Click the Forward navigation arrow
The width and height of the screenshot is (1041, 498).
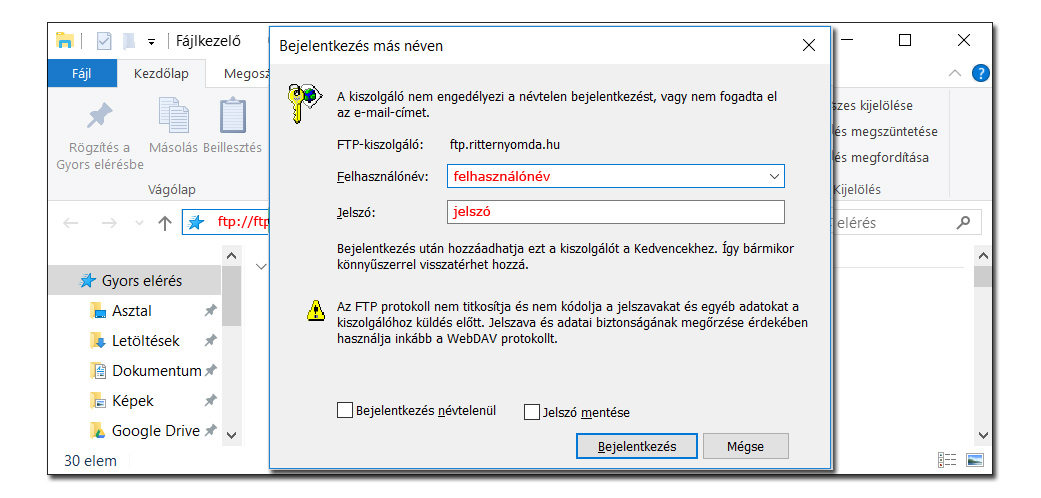(x=109, y=223)
